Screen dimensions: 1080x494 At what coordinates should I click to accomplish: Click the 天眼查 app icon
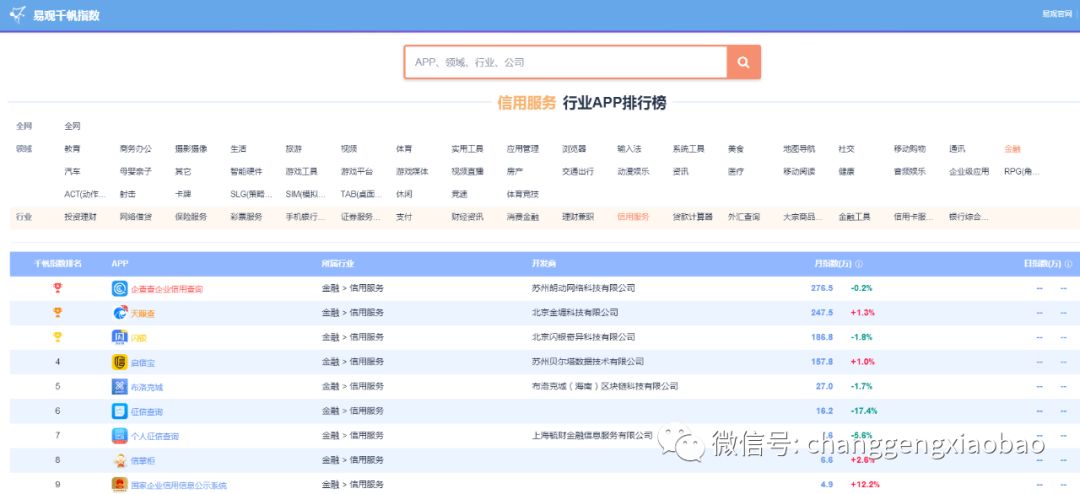click(x=120, y=313)
